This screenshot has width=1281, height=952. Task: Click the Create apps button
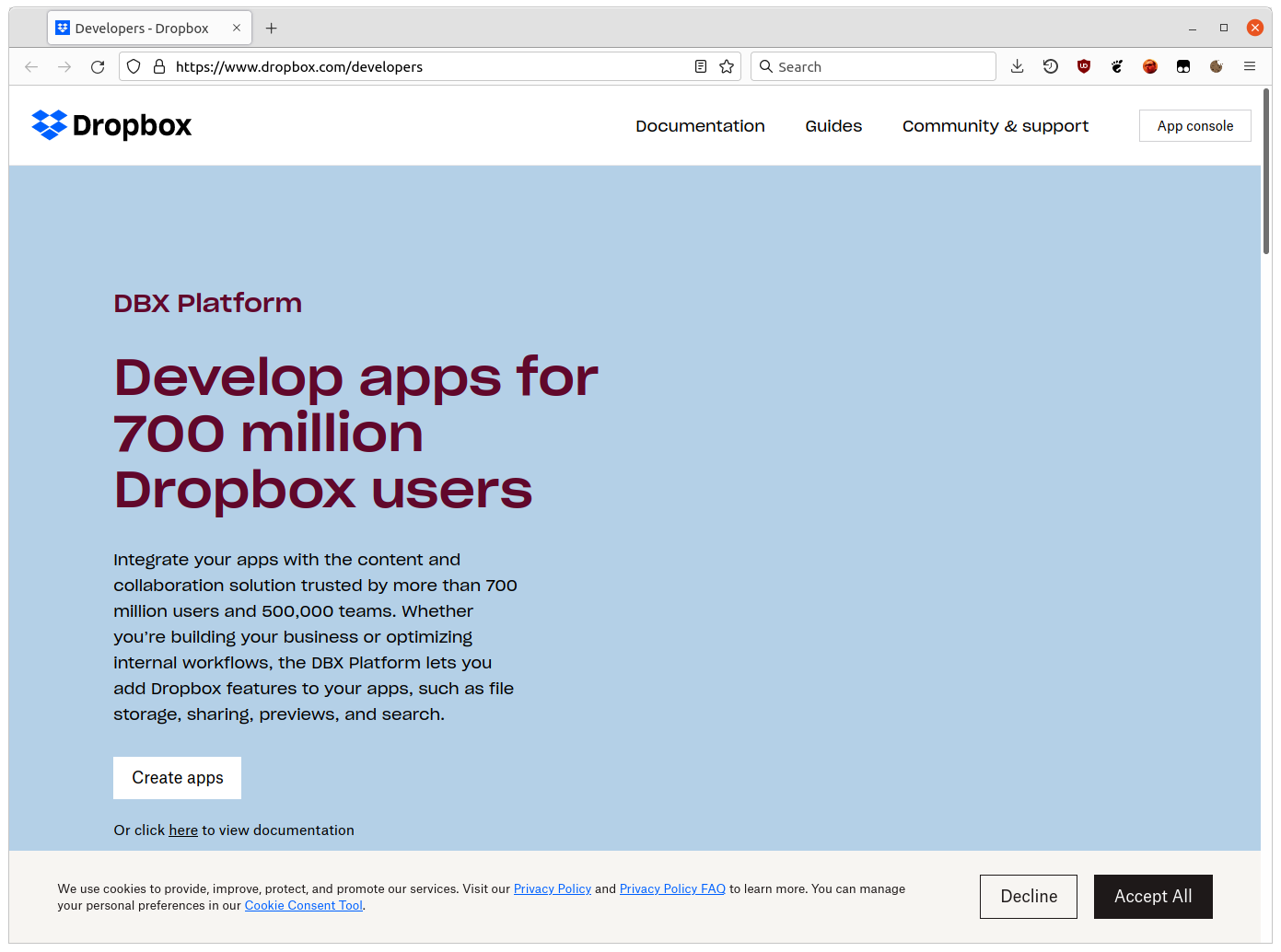(178, 778)
